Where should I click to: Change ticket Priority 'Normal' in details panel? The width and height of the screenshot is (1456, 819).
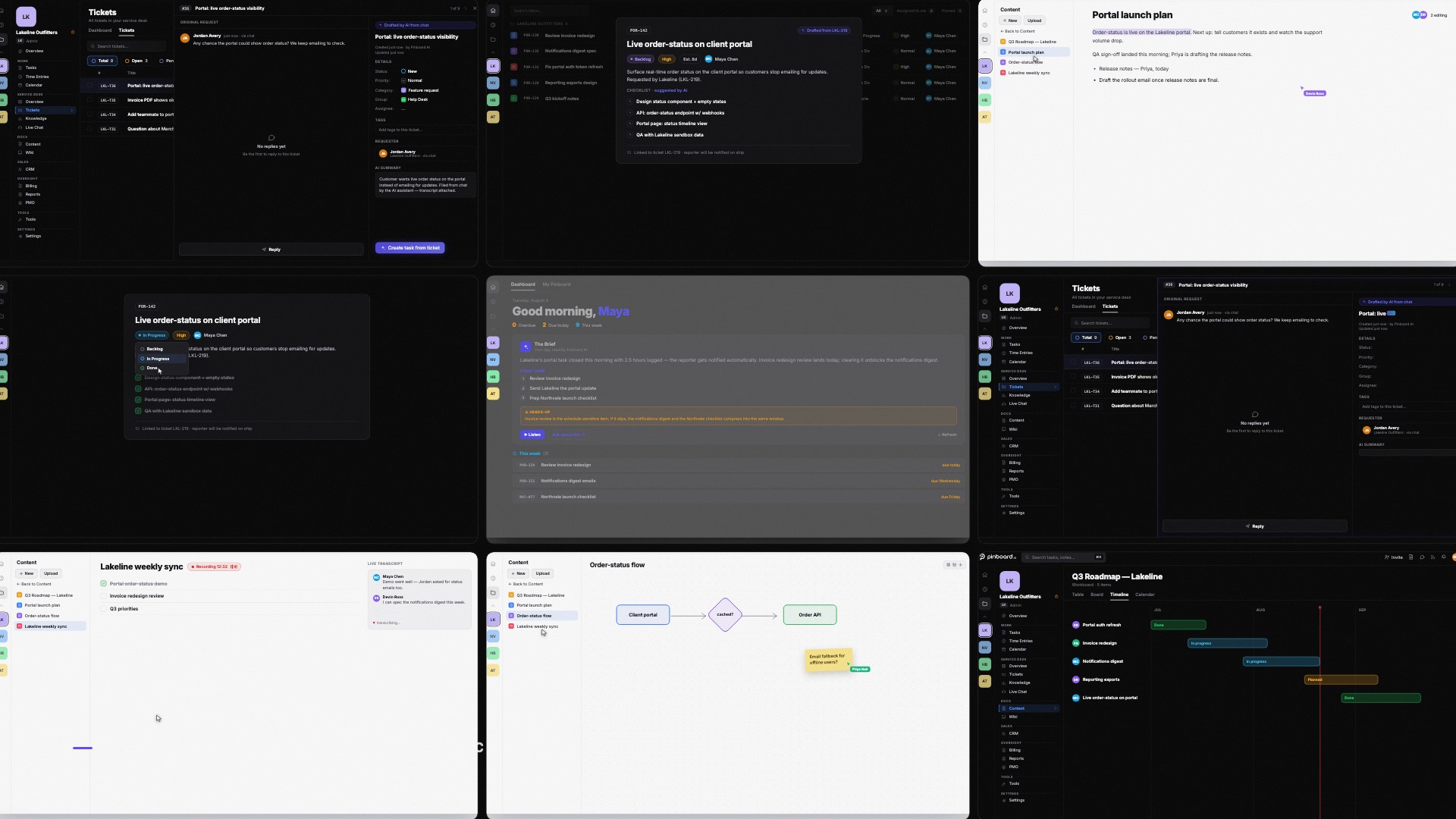(412, 80)
